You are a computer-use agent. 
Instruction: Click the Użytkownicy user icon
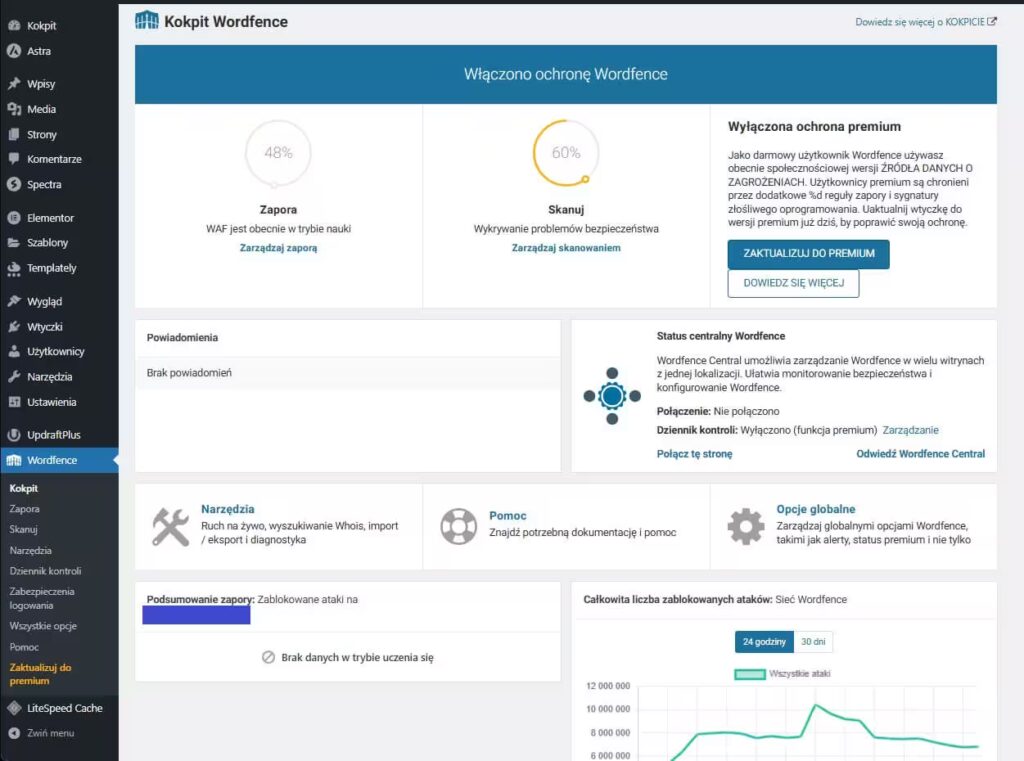point(14,351)
